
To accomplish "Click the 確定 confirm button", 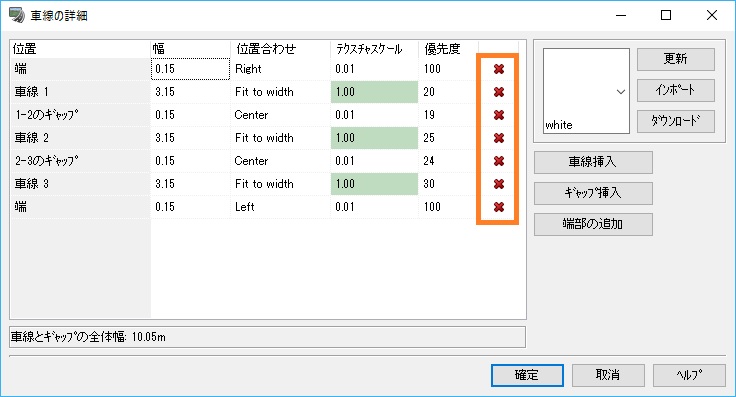I will [527, 375].
